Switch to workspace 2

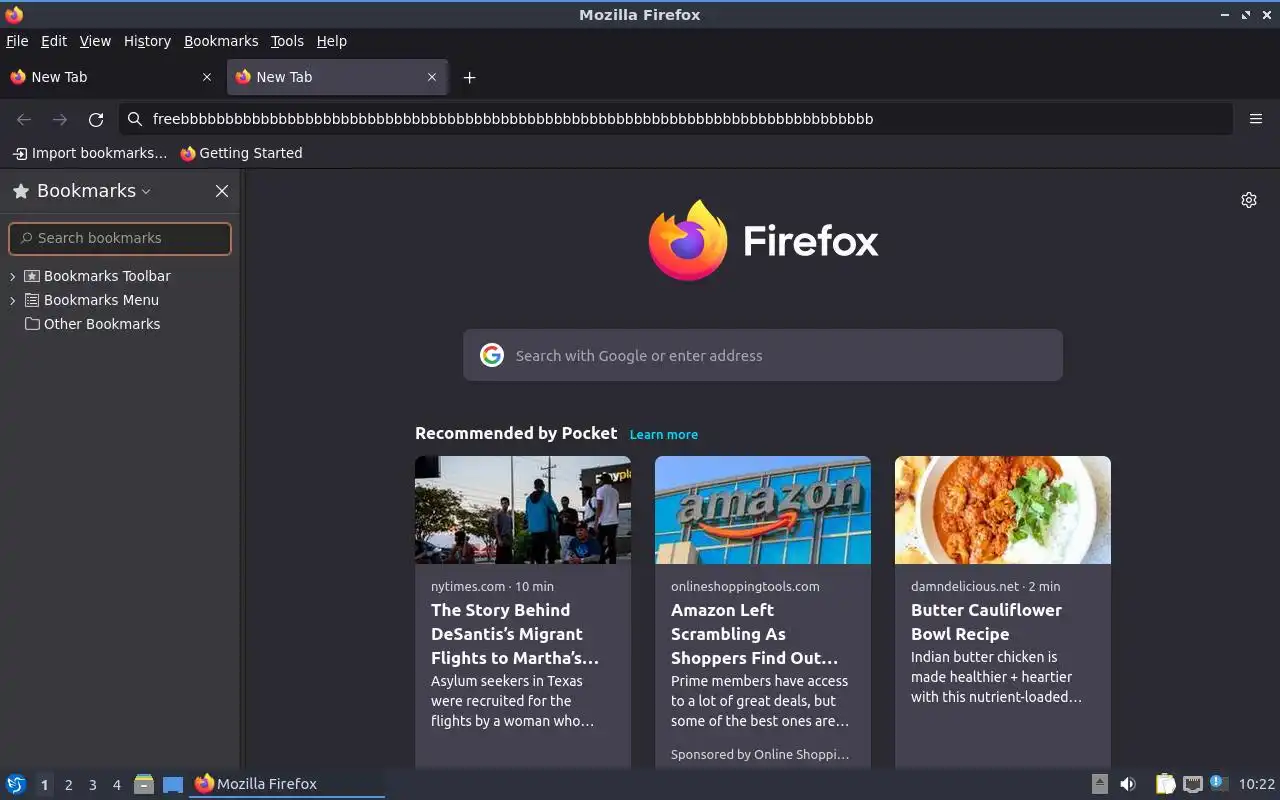point(68,785)
